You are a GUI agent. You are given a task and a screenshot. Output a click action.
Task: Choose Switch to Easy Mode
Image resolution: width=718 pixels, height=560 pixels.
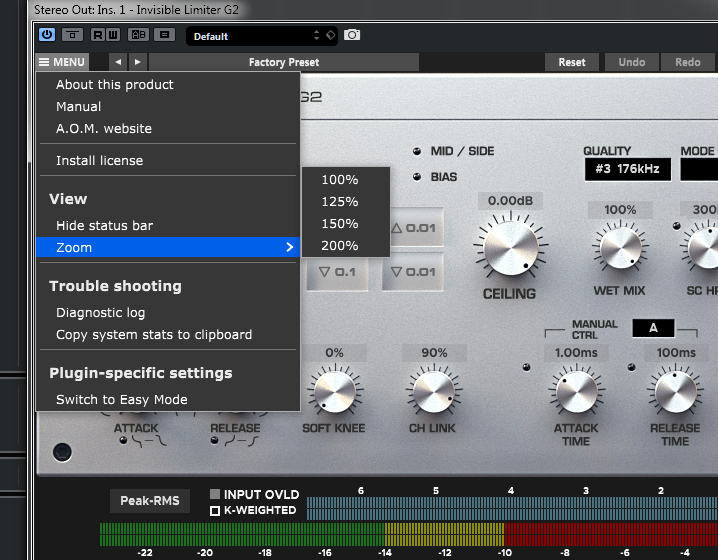[x=168, y=400]
